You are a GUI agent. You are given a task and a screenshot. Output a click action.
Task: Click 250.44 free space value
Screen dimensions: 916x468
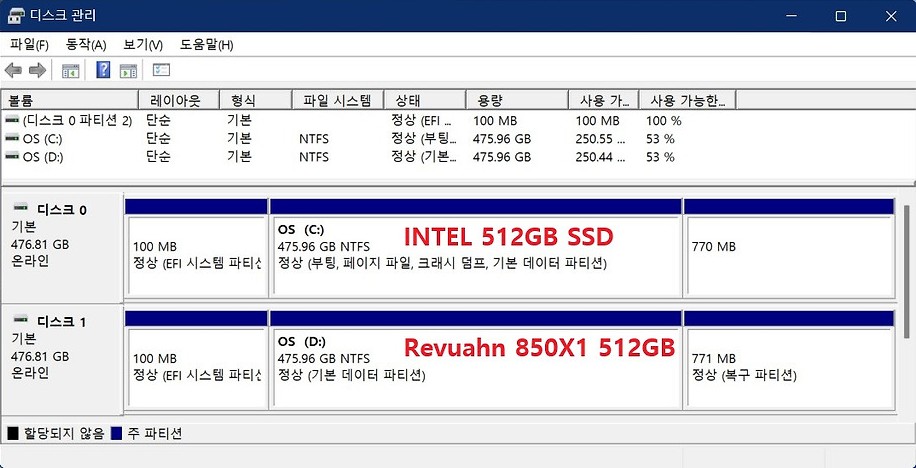(601, 157)
